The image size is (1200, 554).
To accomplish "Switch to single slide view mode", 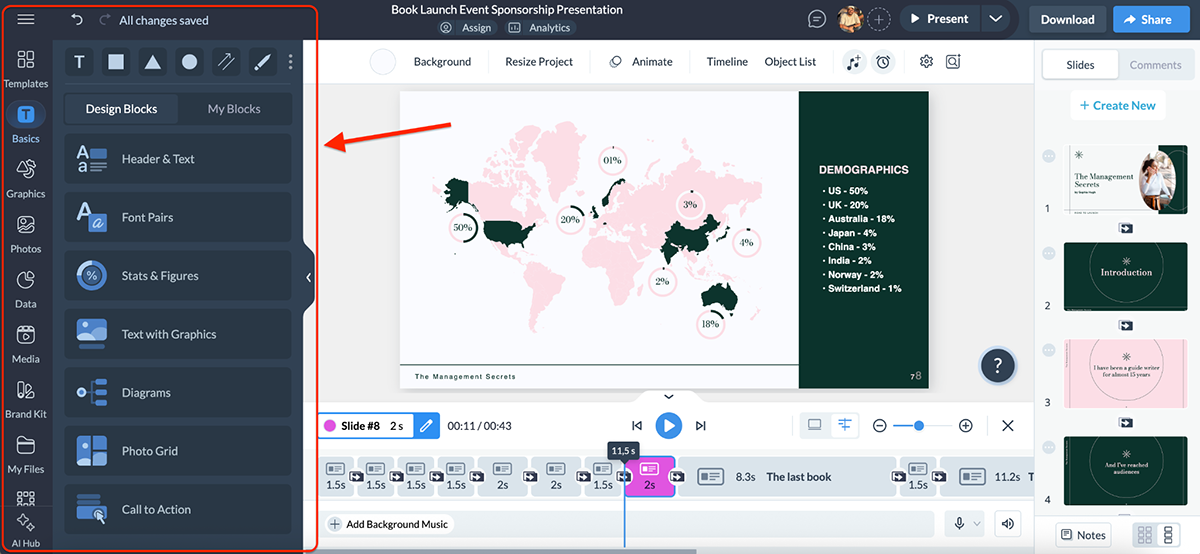I will (x=814, y=425).
